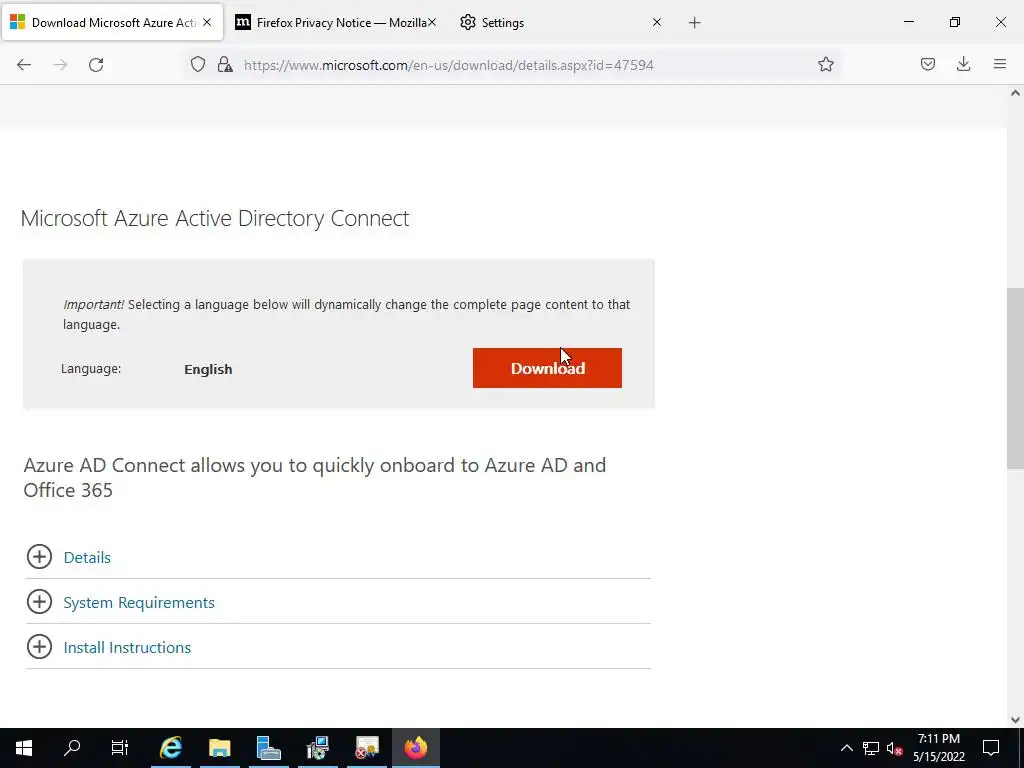Open the Windows Start menu
Image resolution: width=1024 pixels, height=768 pixels.
click(x=24, y=748)
